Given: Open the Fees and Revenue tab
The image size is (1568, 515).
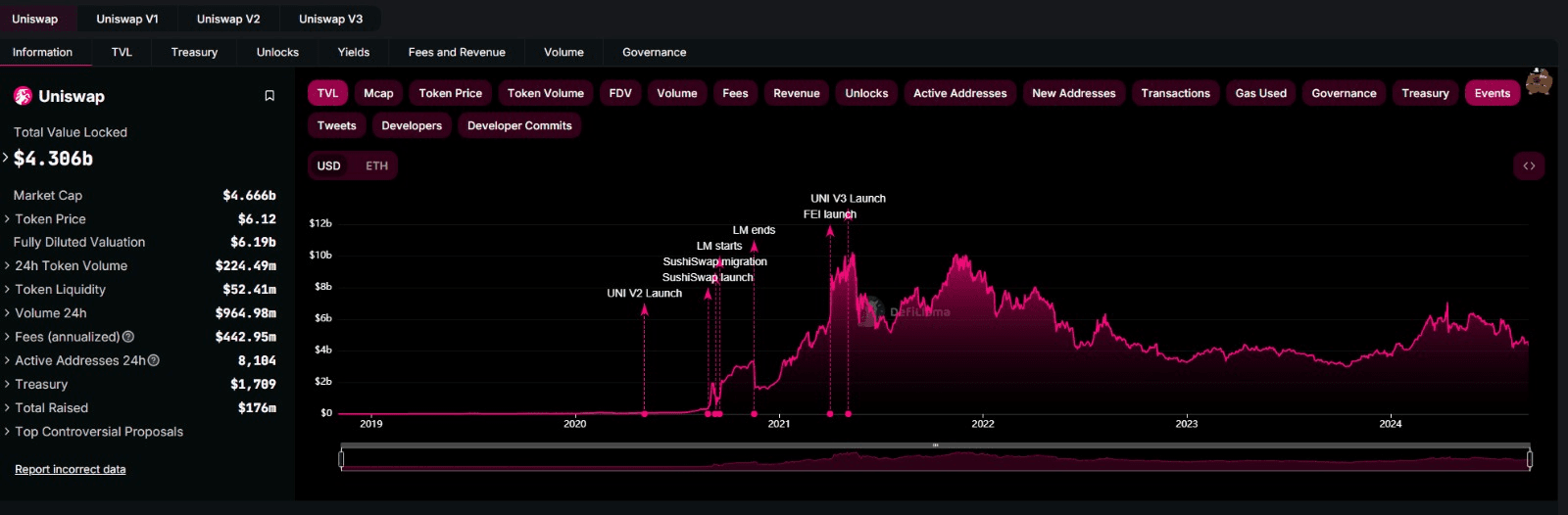Looking at the screenshot, I should (457, 52).
